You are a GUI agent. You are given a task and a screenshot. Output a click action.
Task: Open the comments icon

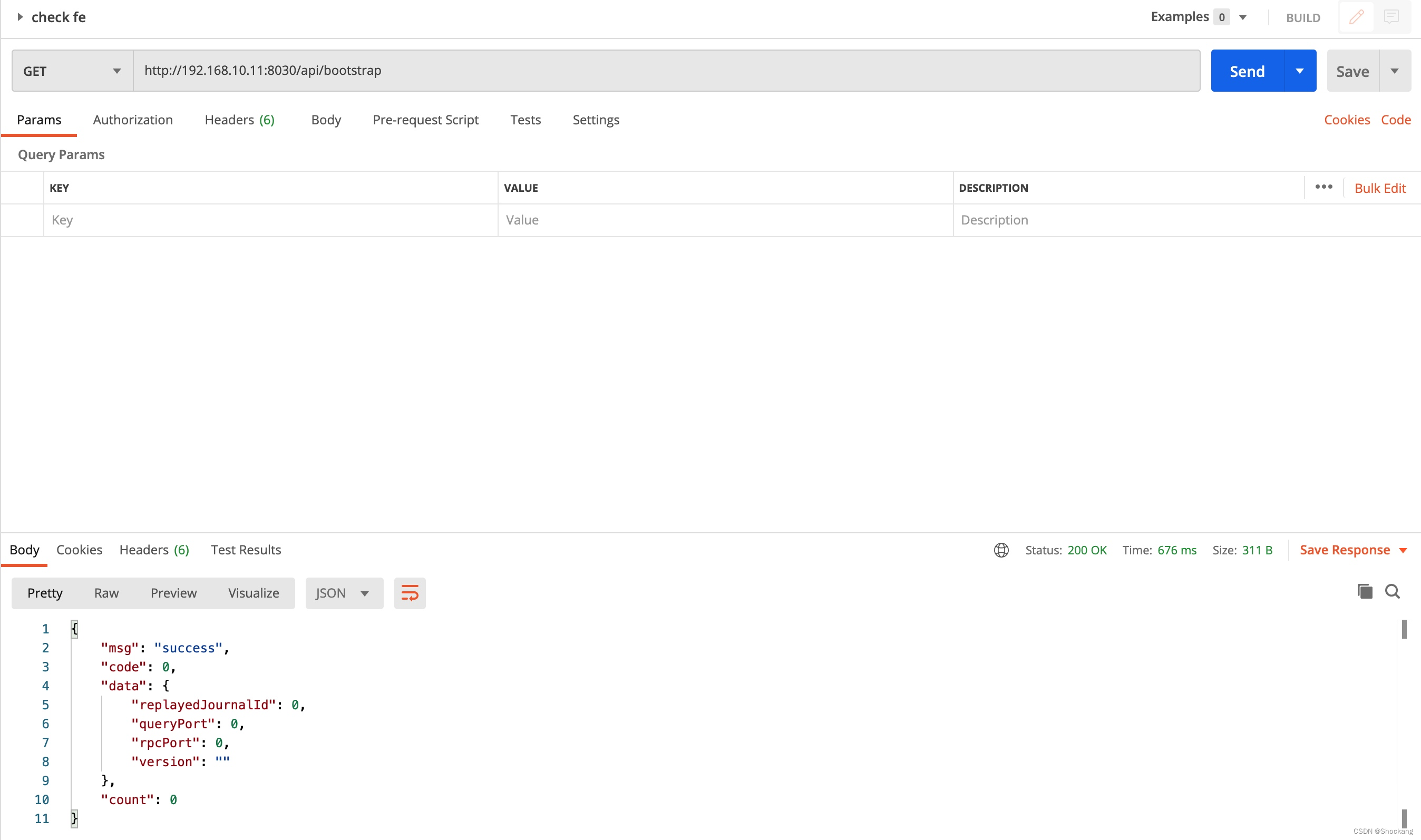click(1391, 17)
